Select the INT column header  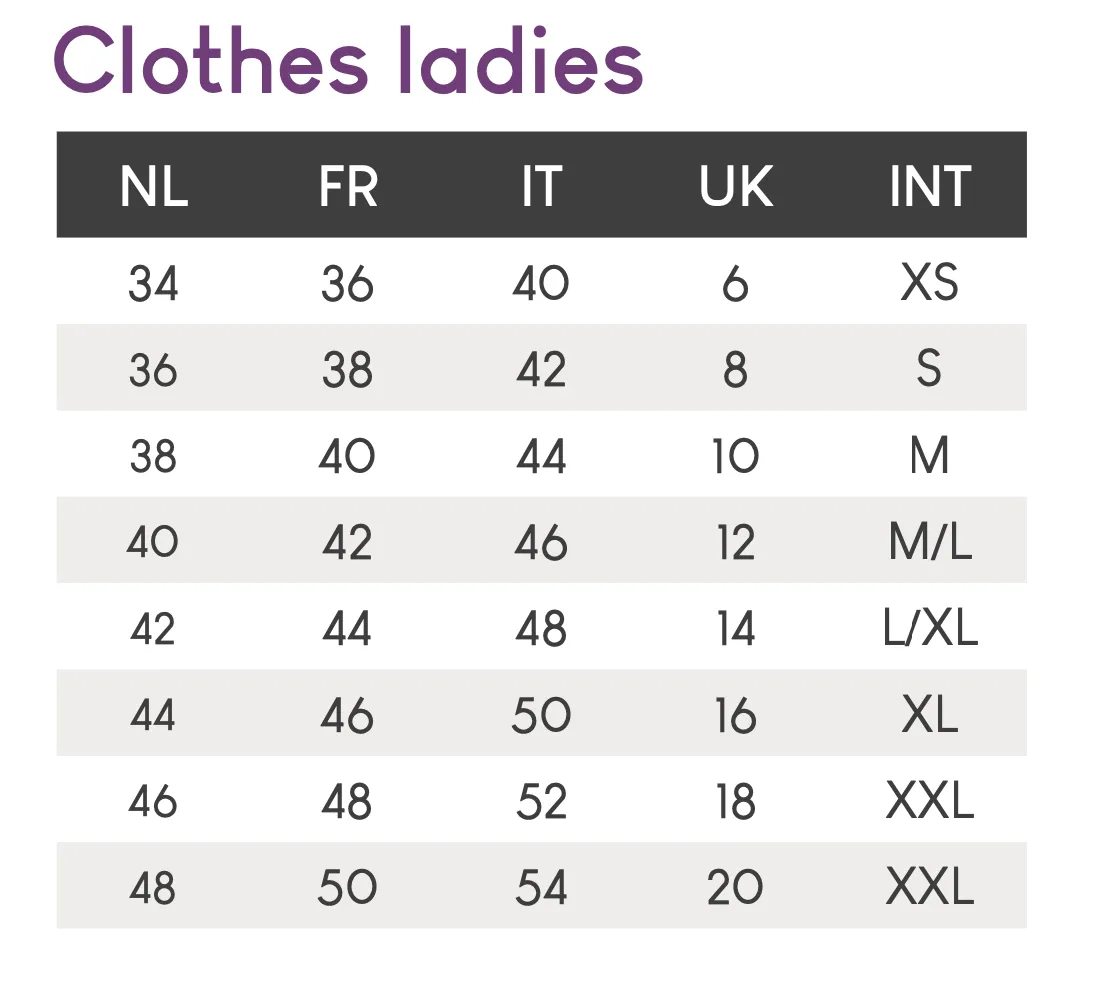point(930,187)
